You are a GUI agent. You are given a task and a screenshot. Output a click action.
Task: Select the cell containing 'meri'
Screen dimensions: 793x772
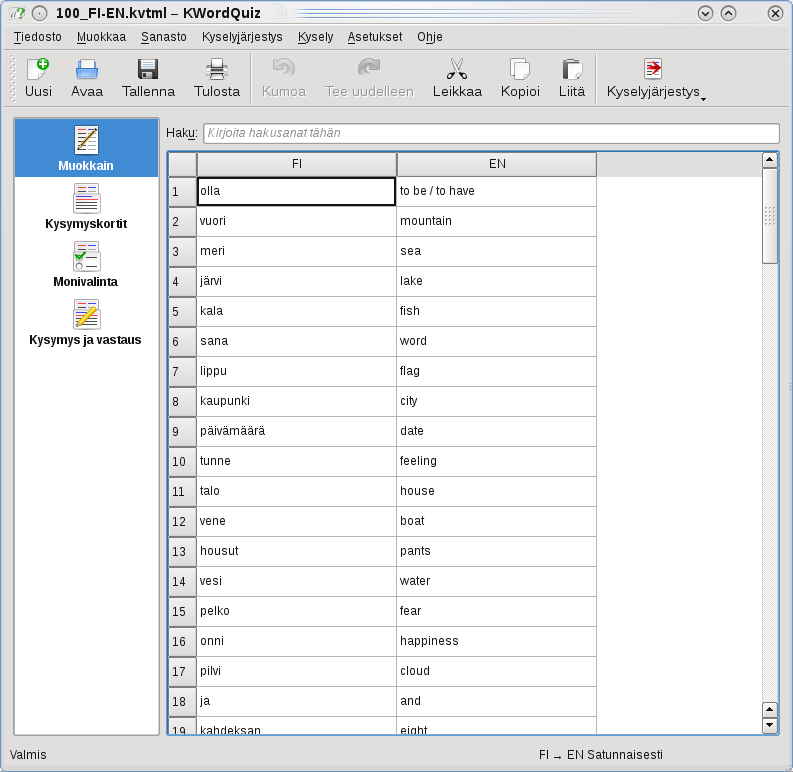click(x=296, y=251)
